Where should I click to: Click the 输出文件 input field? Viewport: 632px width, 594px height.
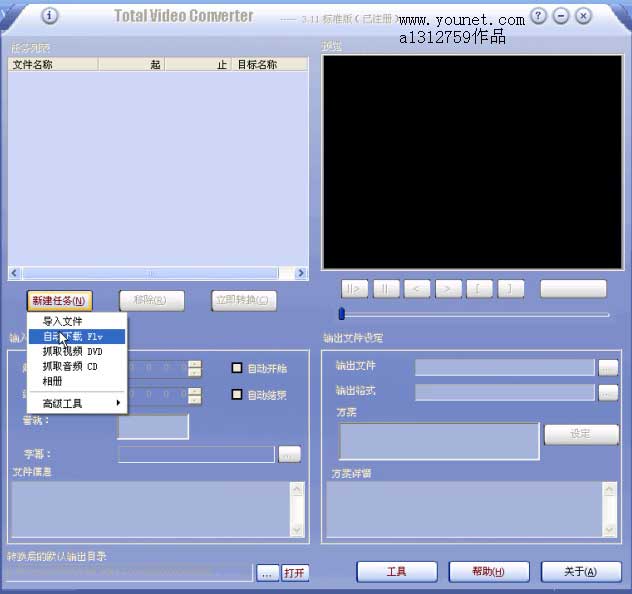(505, 368)
